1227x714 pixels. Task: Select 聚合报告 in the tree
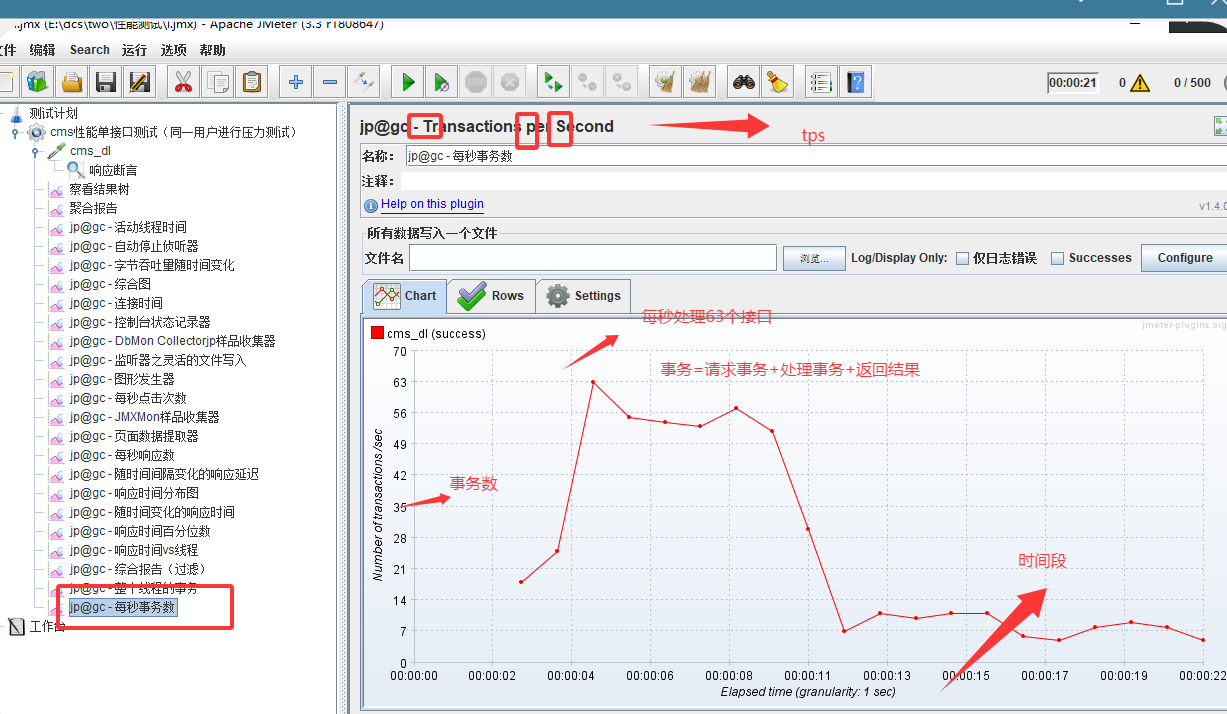point(93,208)
